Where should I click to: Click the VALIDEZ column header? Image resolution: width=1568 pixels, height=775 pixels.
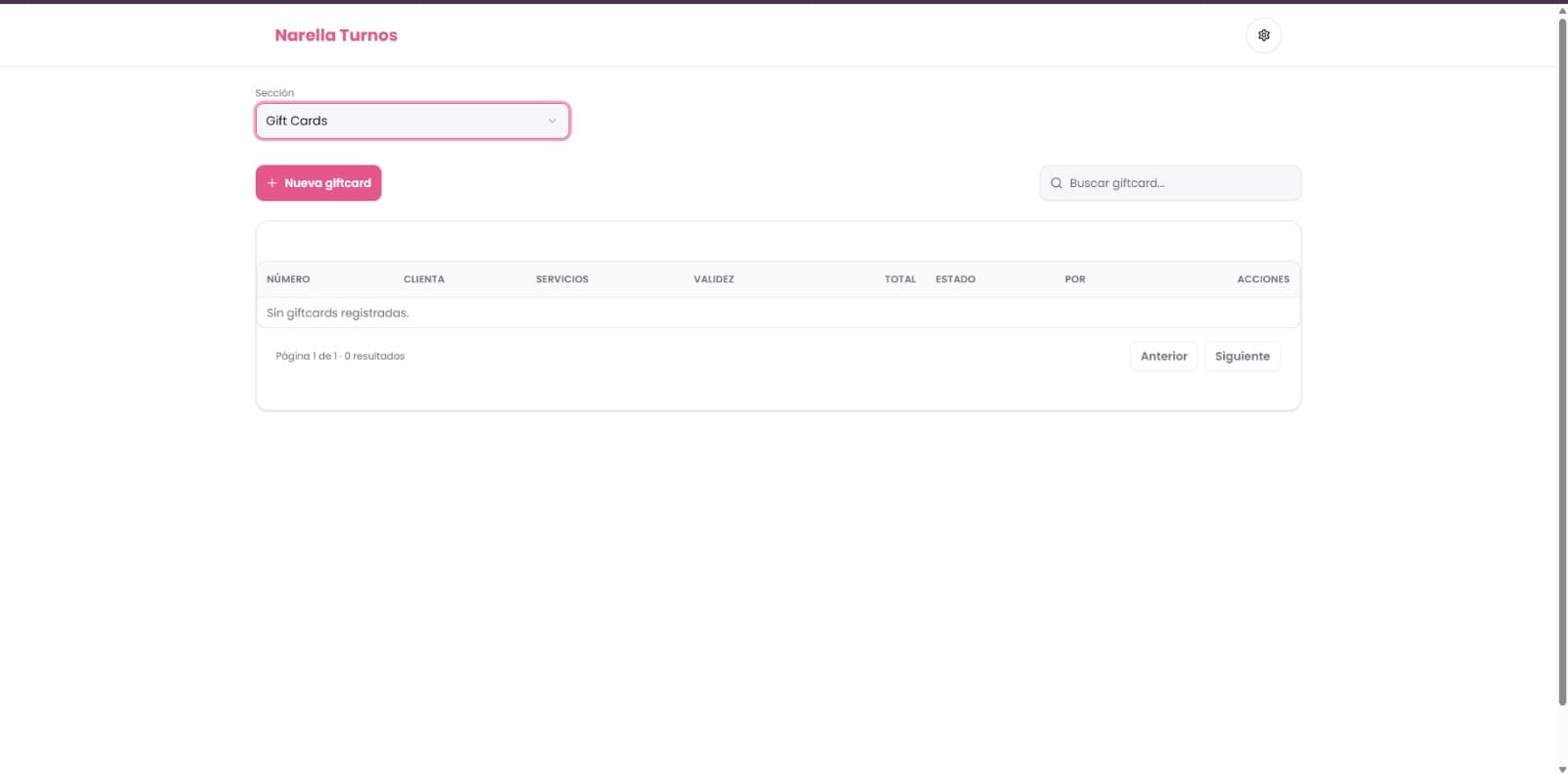(x=713, y=279)
